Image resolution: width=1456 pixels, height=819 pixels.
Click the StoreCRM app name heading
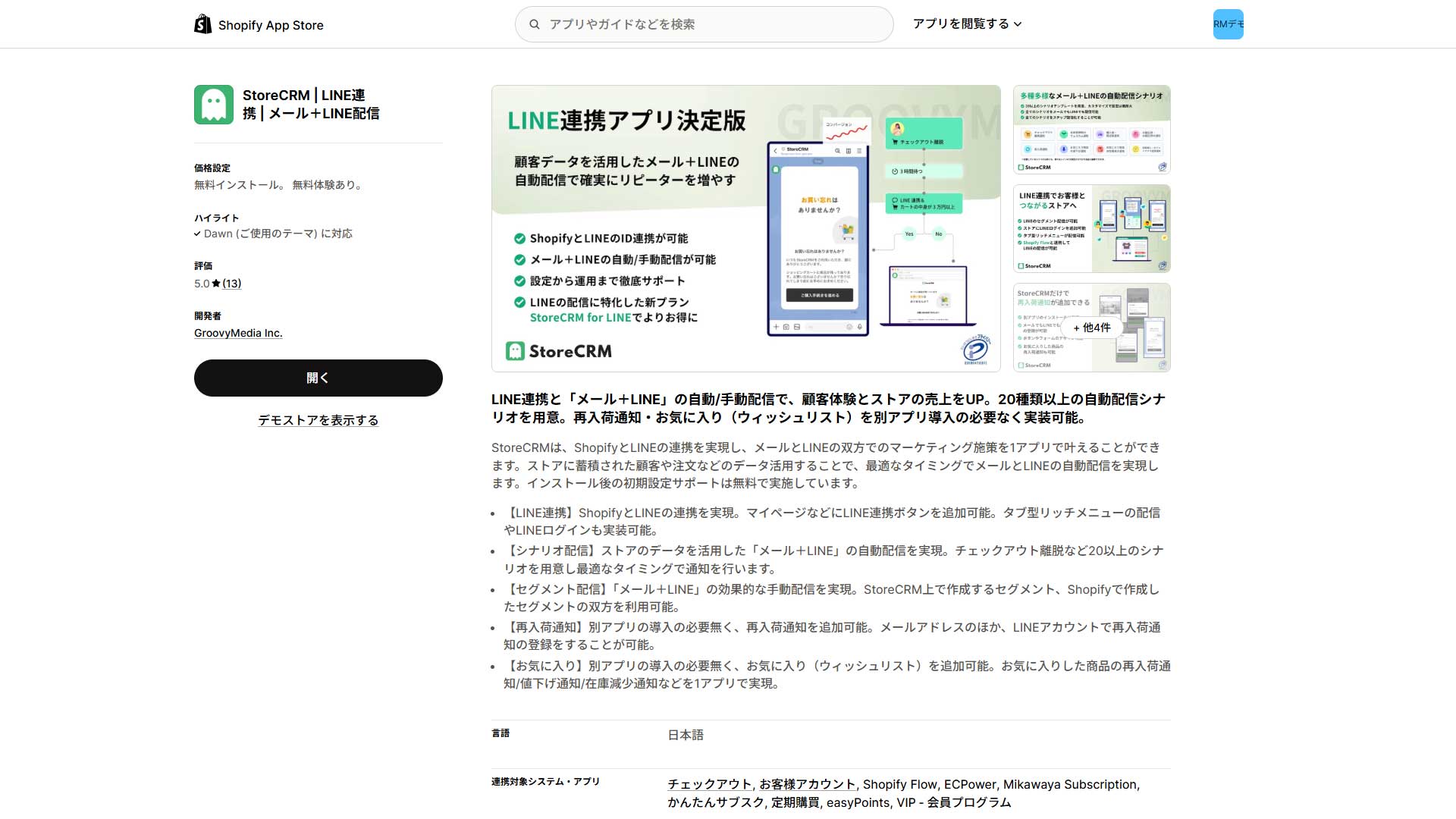pyautogui.click(x=311, y=105)
